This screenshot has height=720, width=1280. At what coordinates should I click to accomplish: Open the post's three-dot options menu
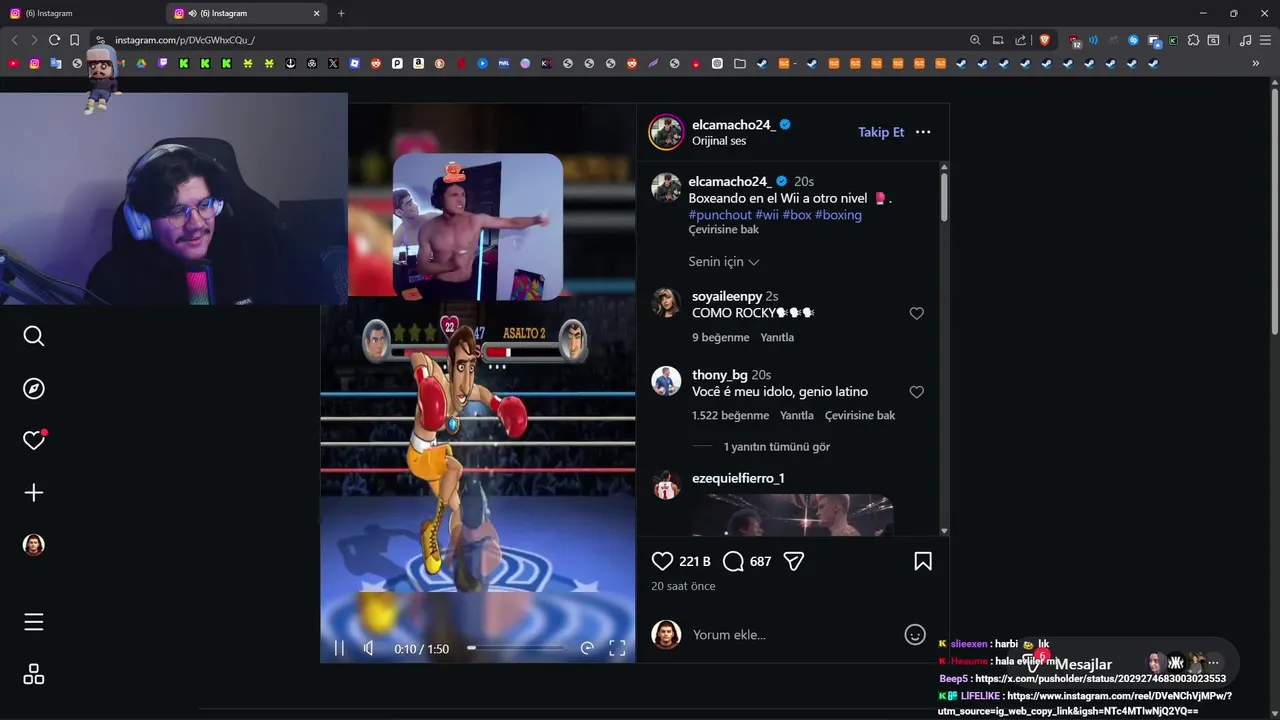click(x=923, y=132)
